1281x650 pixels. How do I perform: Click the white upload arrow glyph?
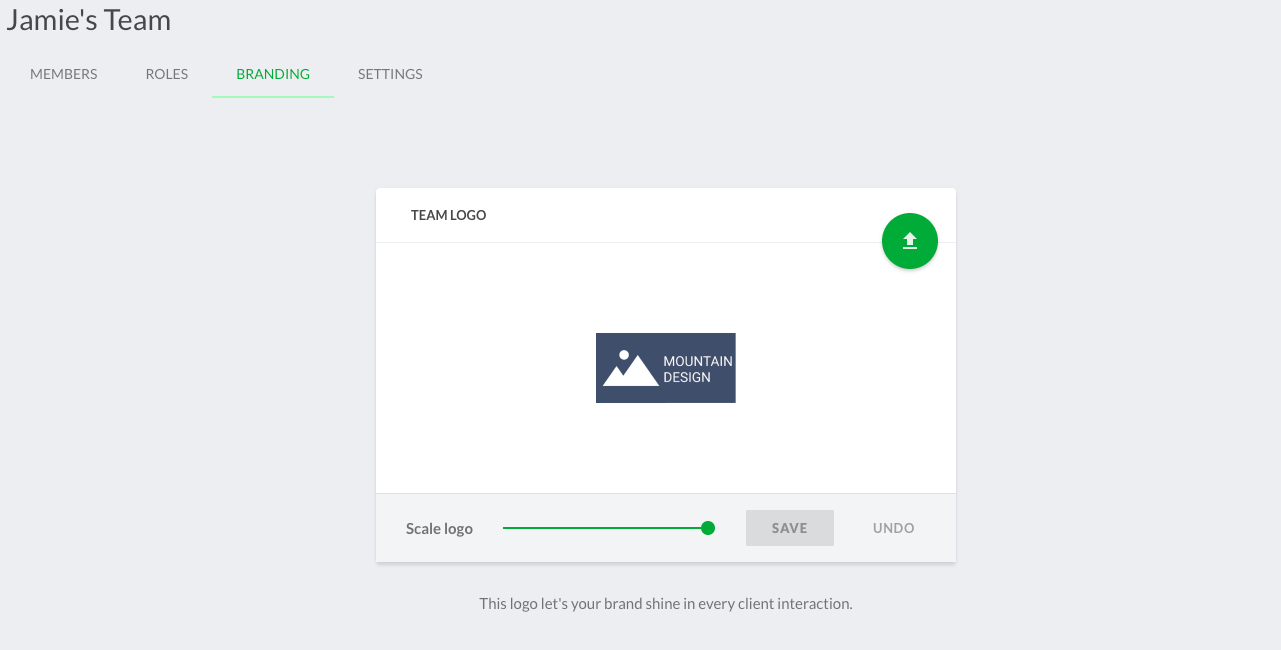910,241
